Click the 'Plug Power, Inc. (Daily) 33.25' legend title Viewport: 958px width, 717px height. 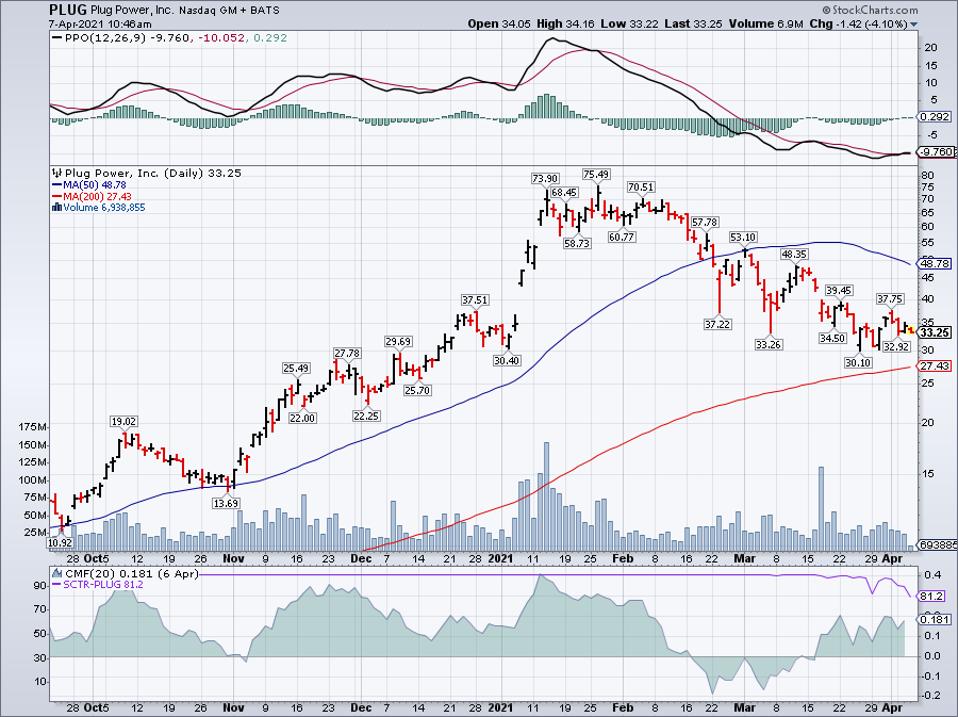153,173
